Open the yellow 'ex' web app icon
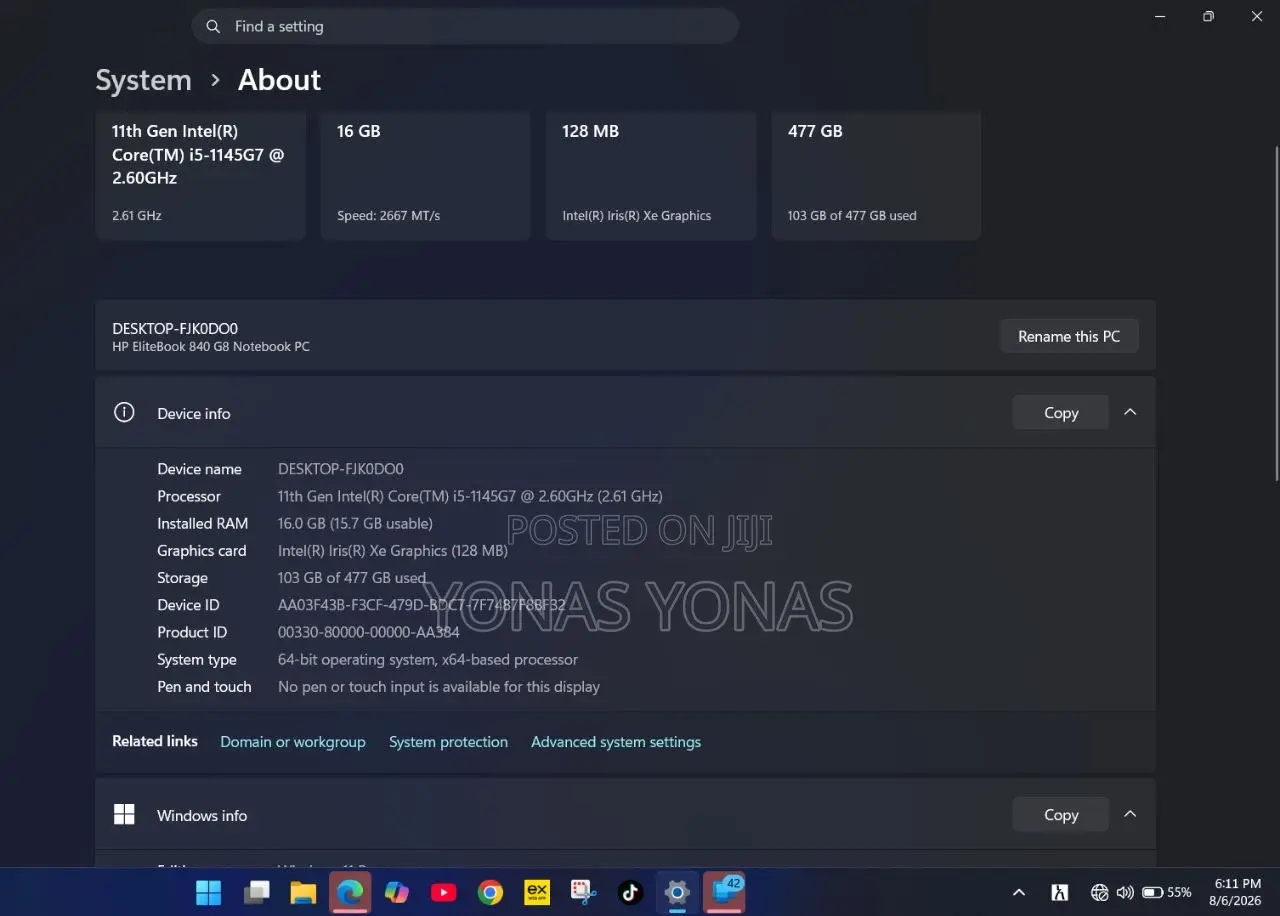Screen dimensions: 1280x916 click(x=537, y=892)
